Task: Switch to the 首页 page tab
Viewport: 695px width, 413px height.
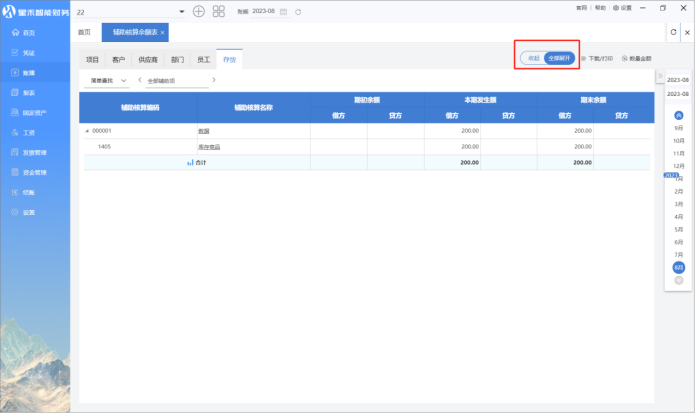Action: pos(84,33)
